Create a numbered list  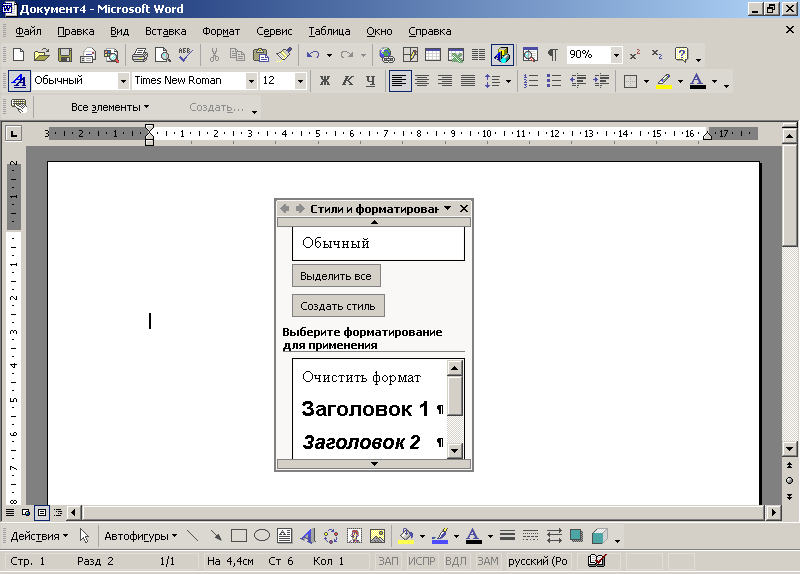(x=531, y=81)
